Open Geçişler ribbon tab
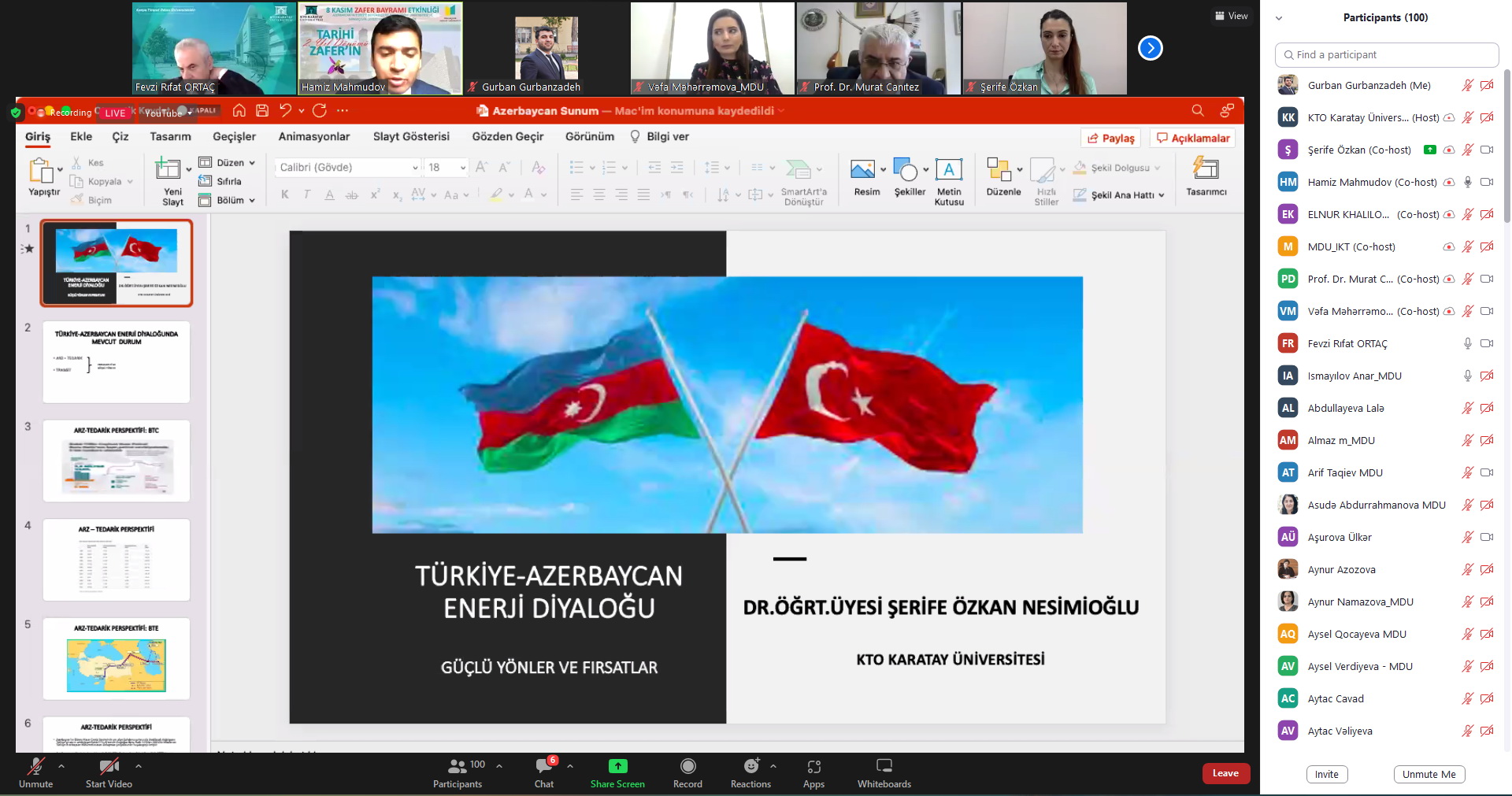The image size is (1512, 796). click(x=234, y=136)
